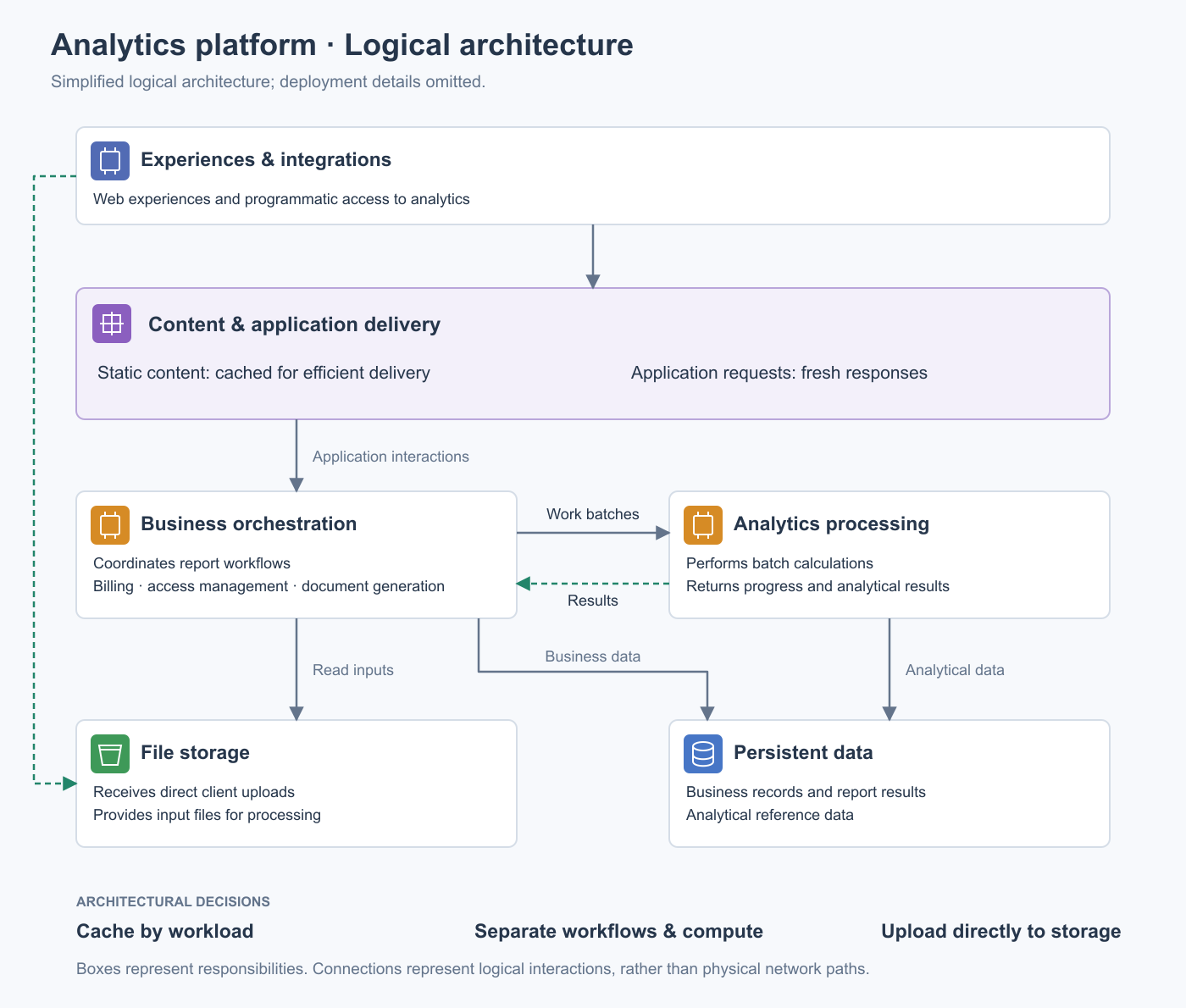Click 'Provides input files for processing' line

[x=207, y=815]
